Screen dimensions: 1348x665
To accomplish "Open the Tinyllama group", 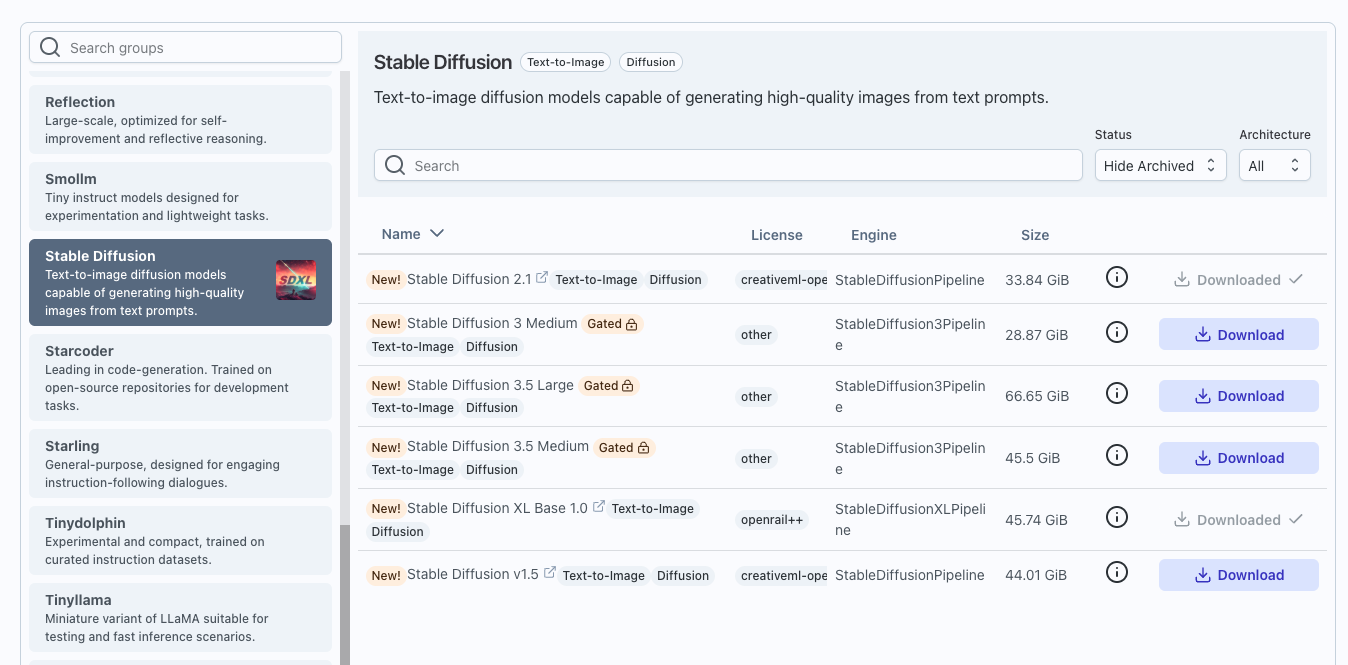I will (x=180, y=616).
